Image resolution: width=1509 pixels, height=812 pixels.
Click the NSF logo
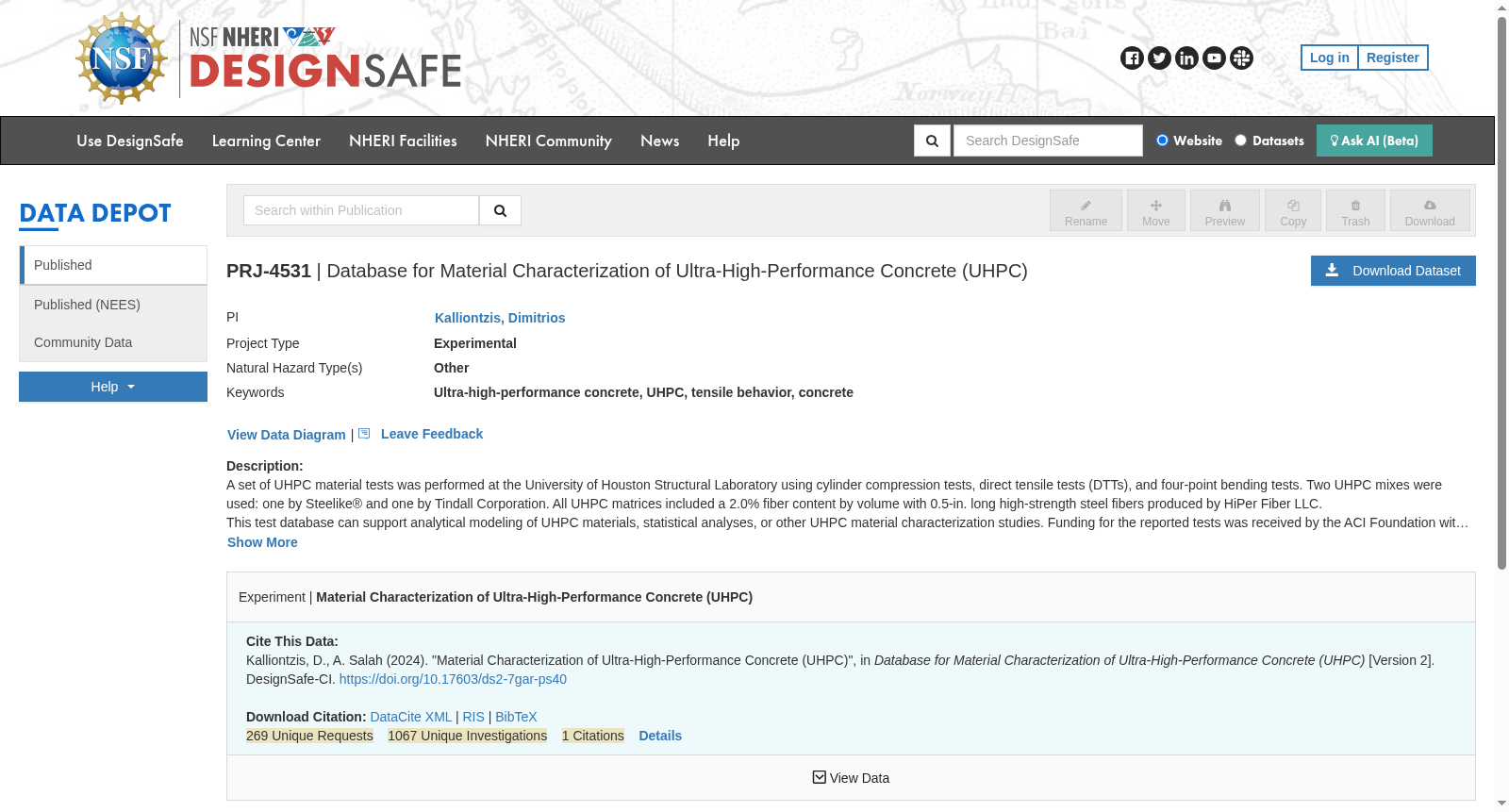coord(122,58)
